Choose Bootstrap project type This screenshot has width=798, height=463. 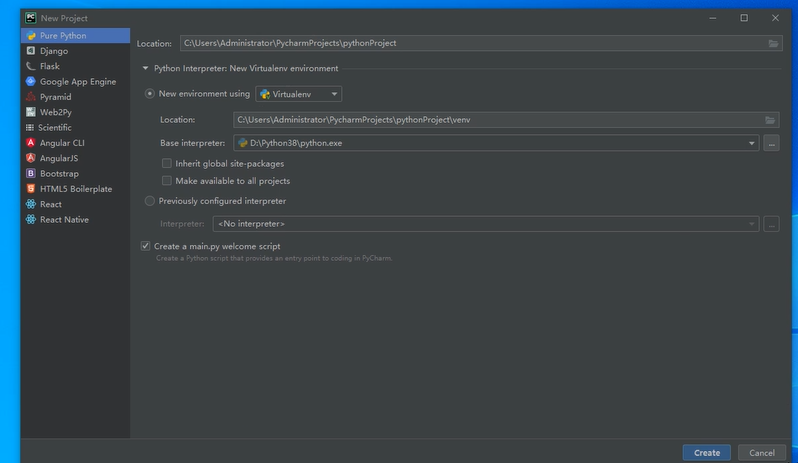75,173
